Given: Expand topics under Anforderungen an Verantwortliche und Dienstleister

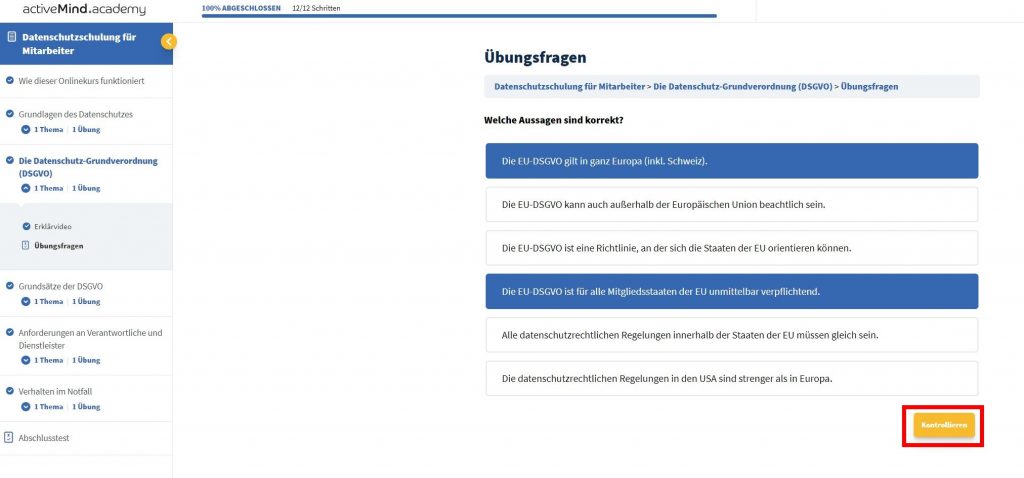Looking at the screenshot, I should click(x=25, y=360).
